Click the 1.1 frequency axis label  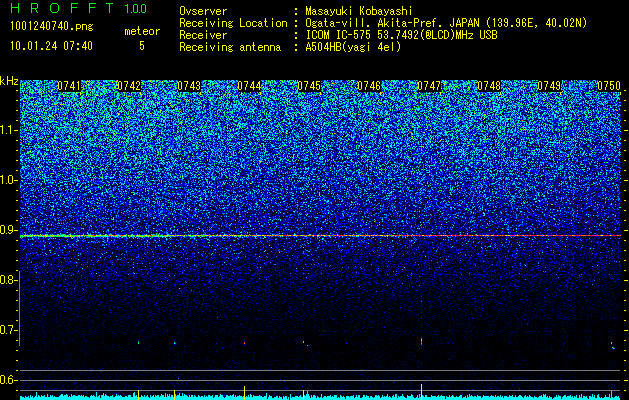[9, 130]
